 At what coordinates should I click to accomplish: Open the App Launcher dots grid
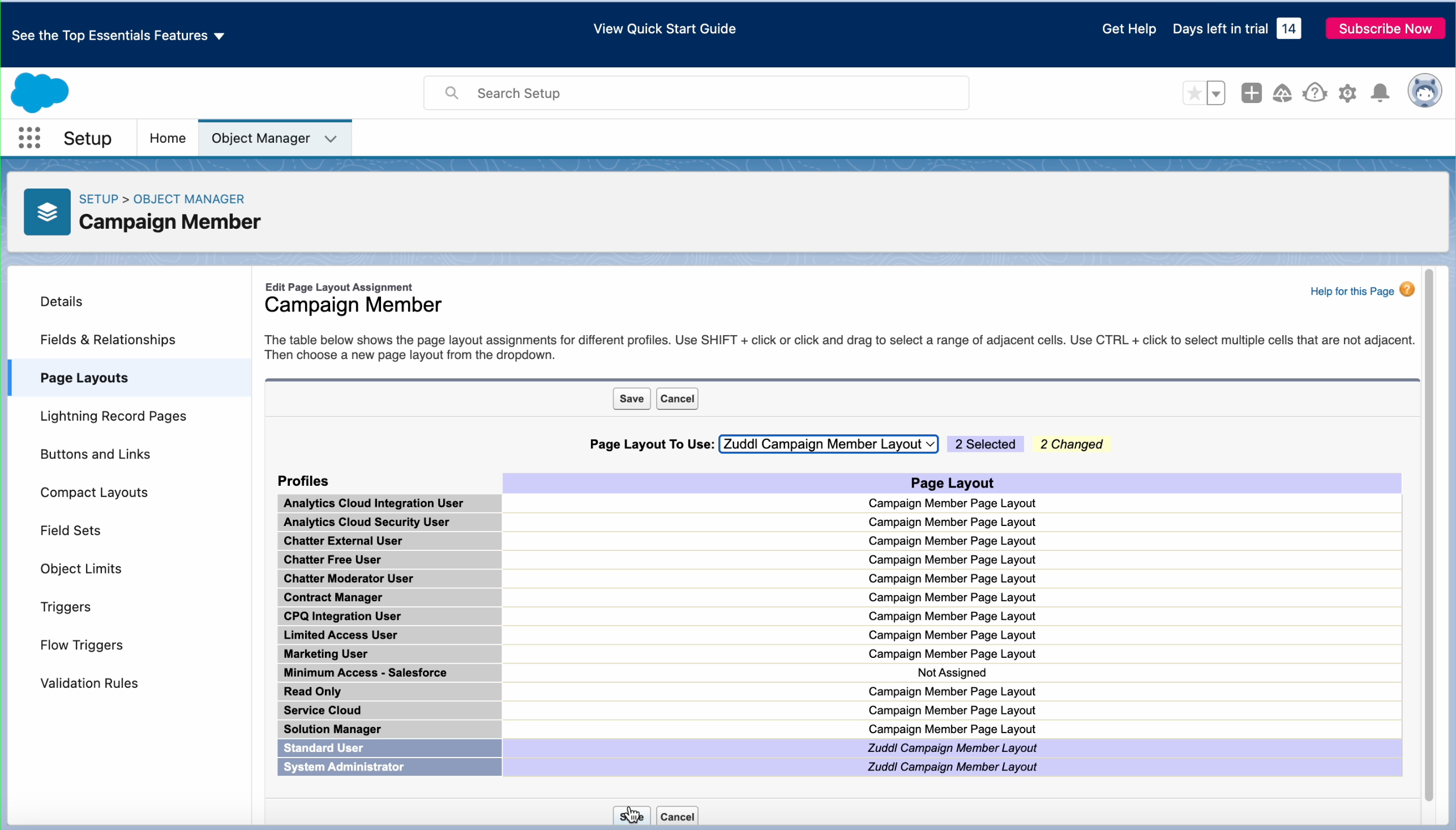point(29,138)
